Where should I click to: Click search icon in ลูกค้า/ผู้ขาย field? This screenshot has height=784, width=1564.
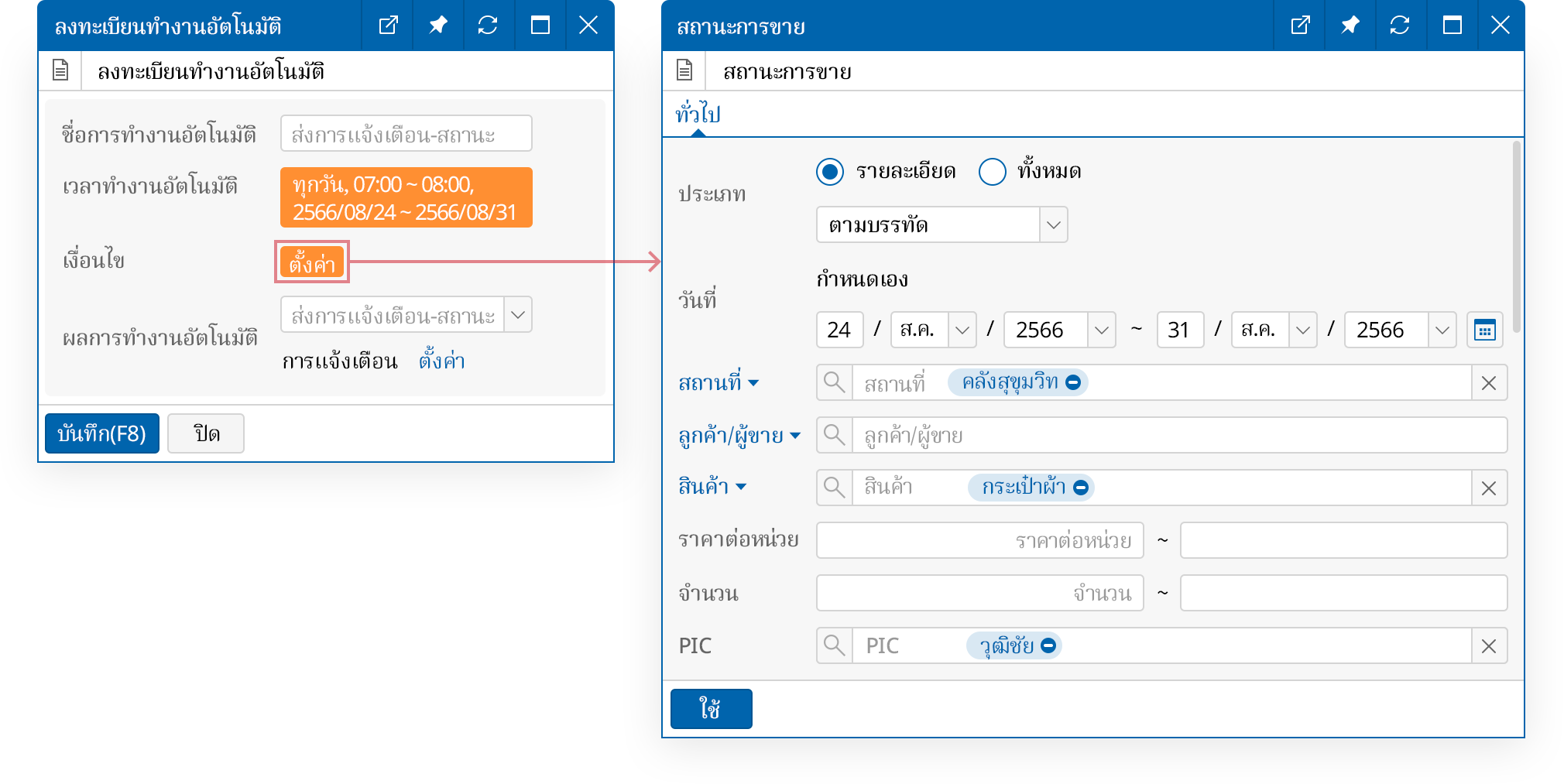(x=834, y=435)
